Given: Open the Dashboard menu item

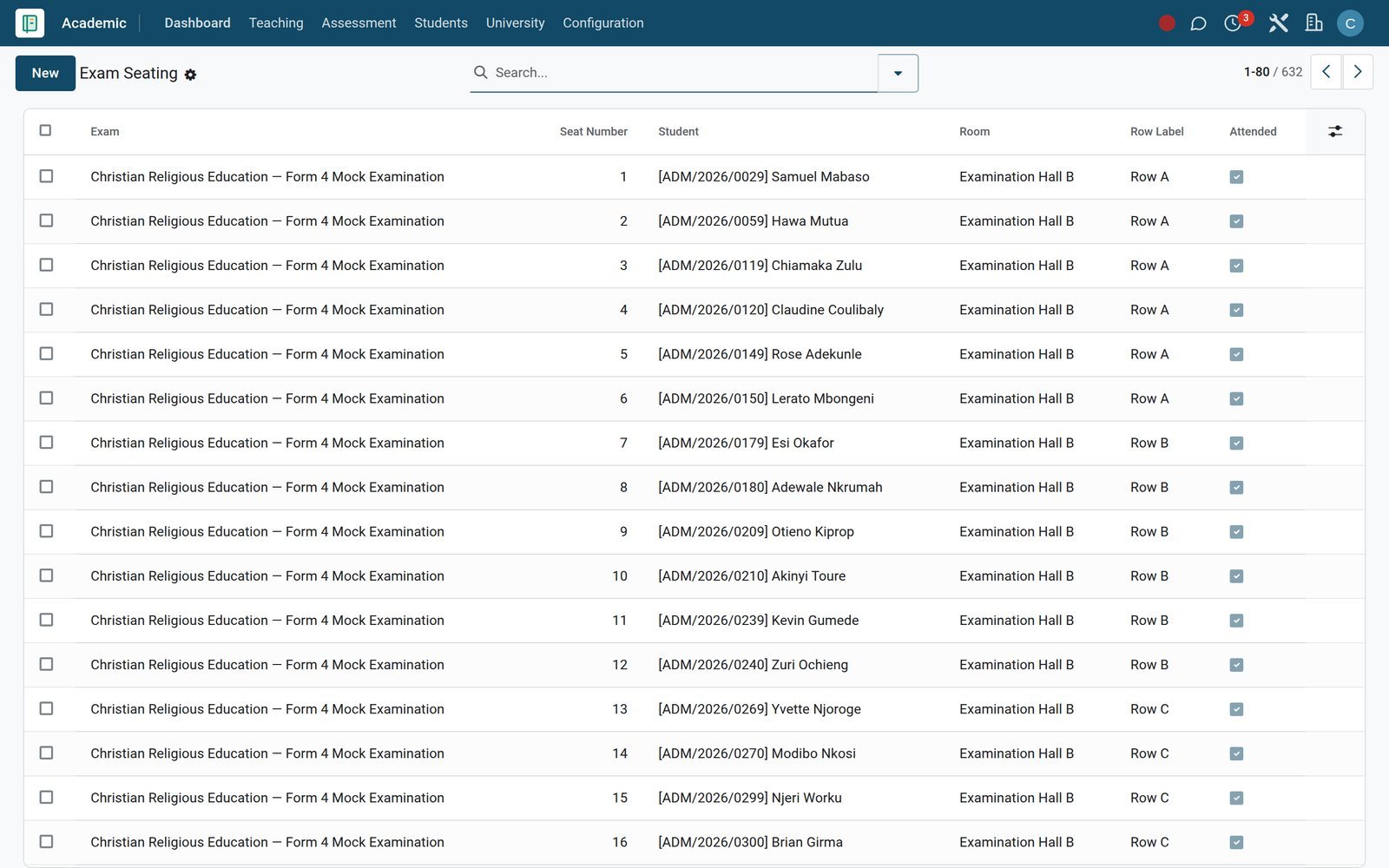Looking at the screenshot, I should pos(197,23).
